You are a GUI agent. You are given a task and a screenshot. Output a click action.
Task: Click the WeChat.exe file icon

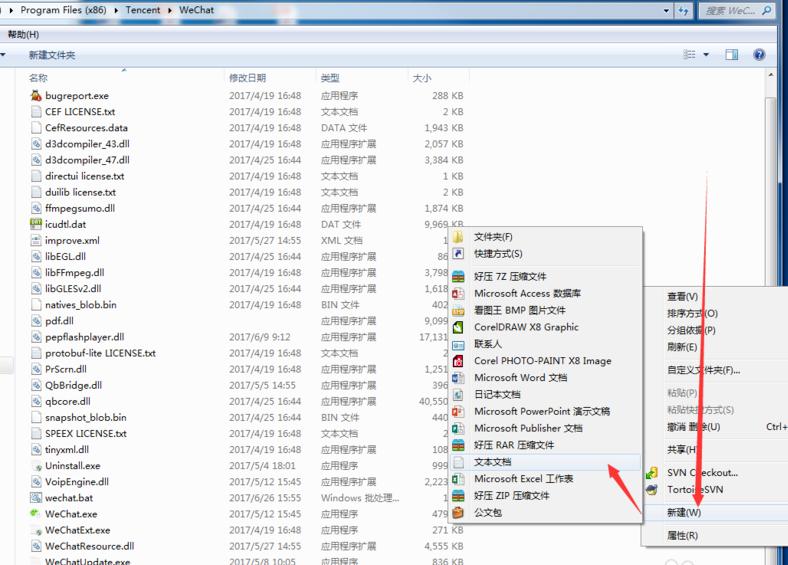tap(36, 514)
